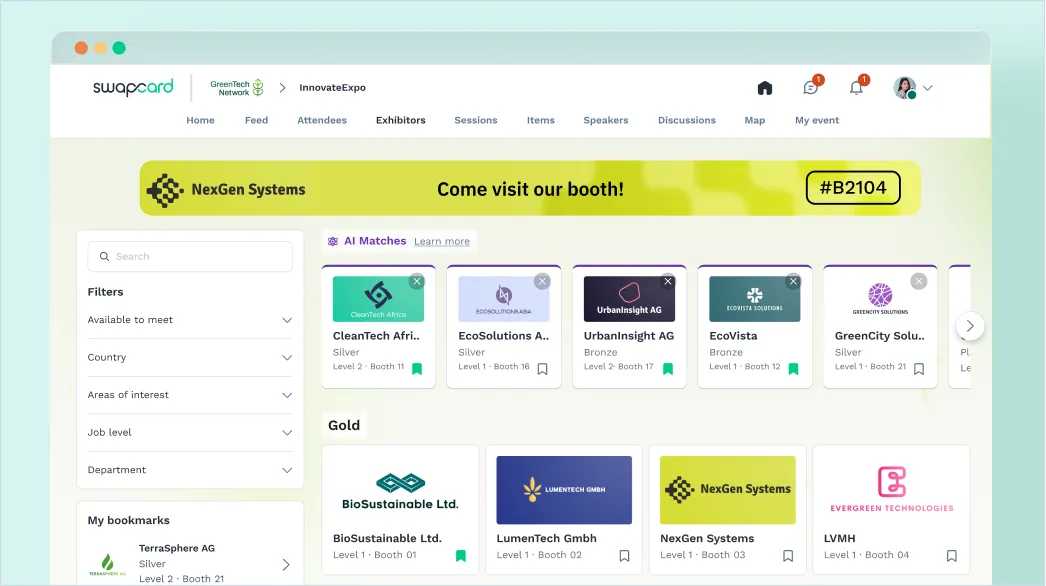1046x586 pixels.
Task: Dismiss the UrbanInsight AG match
Action: (x=668, y=281)
